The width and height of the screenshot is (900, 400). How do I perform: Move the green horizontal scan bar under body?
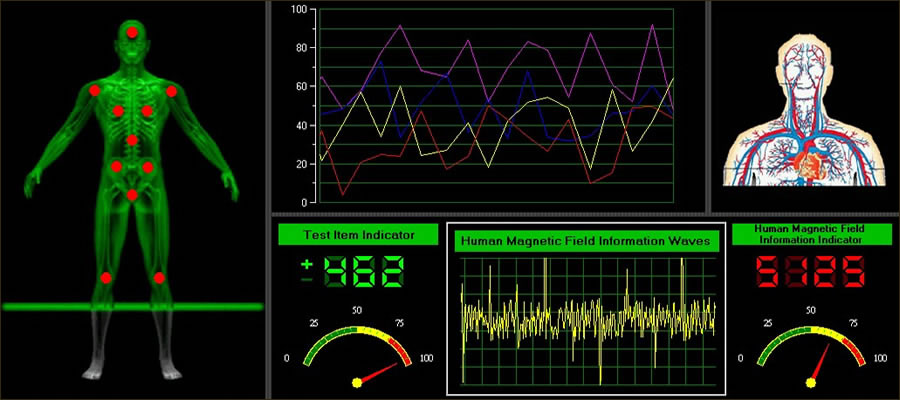[132, 306]
